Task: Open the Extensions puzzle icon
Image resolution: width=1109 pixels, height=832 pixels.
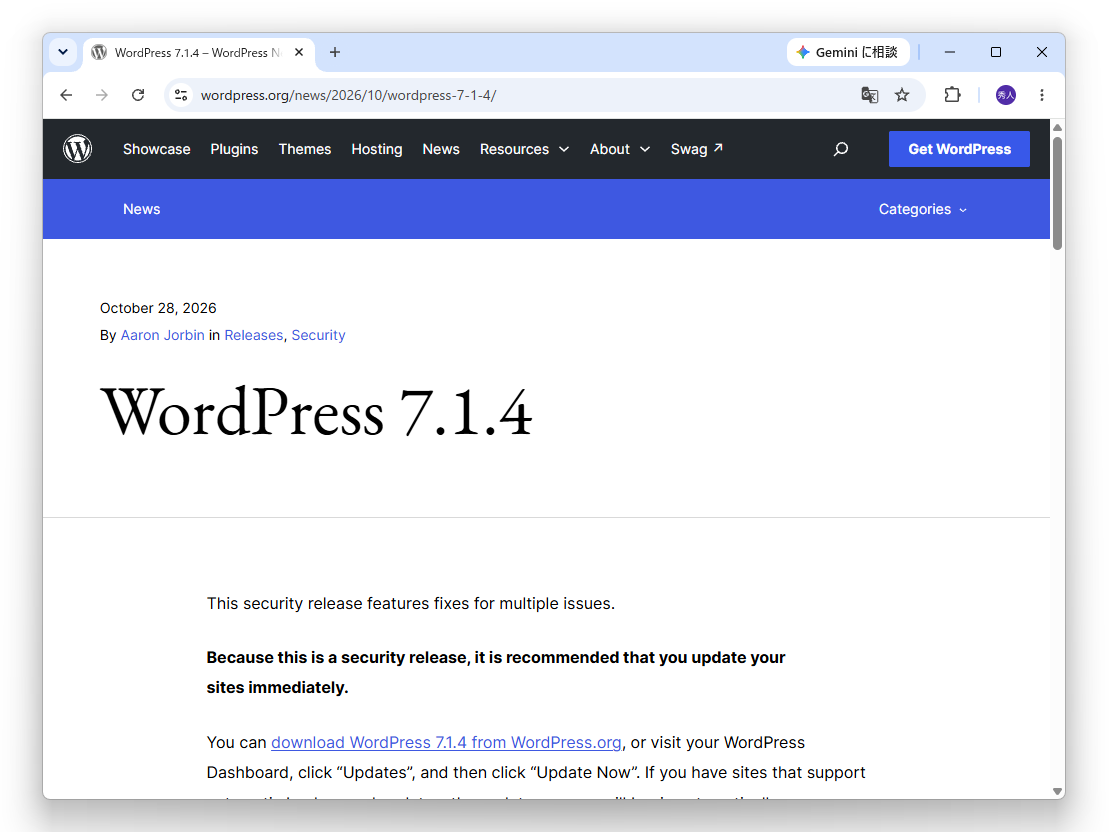Action: [x=953, y=95]
